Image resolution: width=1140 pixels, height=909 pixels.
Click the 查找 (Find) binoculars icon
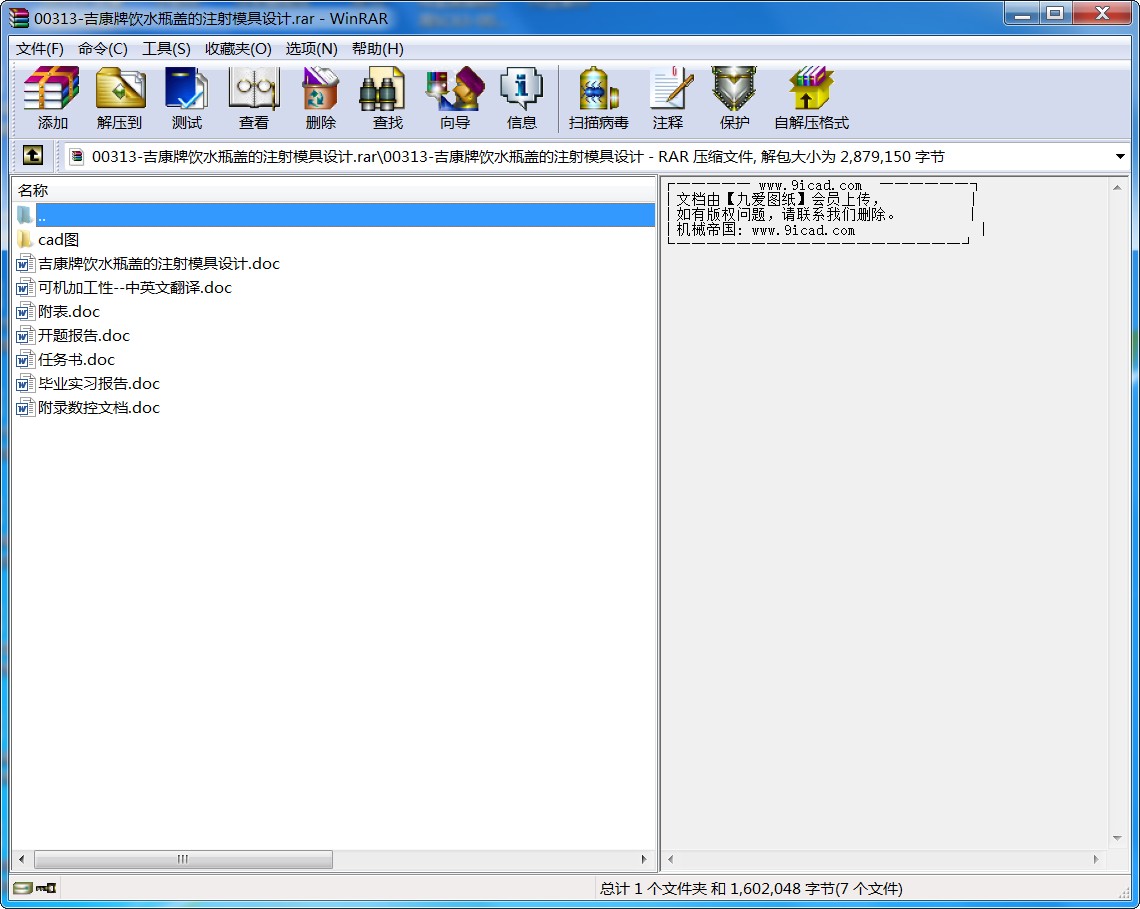click(x=382, y=89)
